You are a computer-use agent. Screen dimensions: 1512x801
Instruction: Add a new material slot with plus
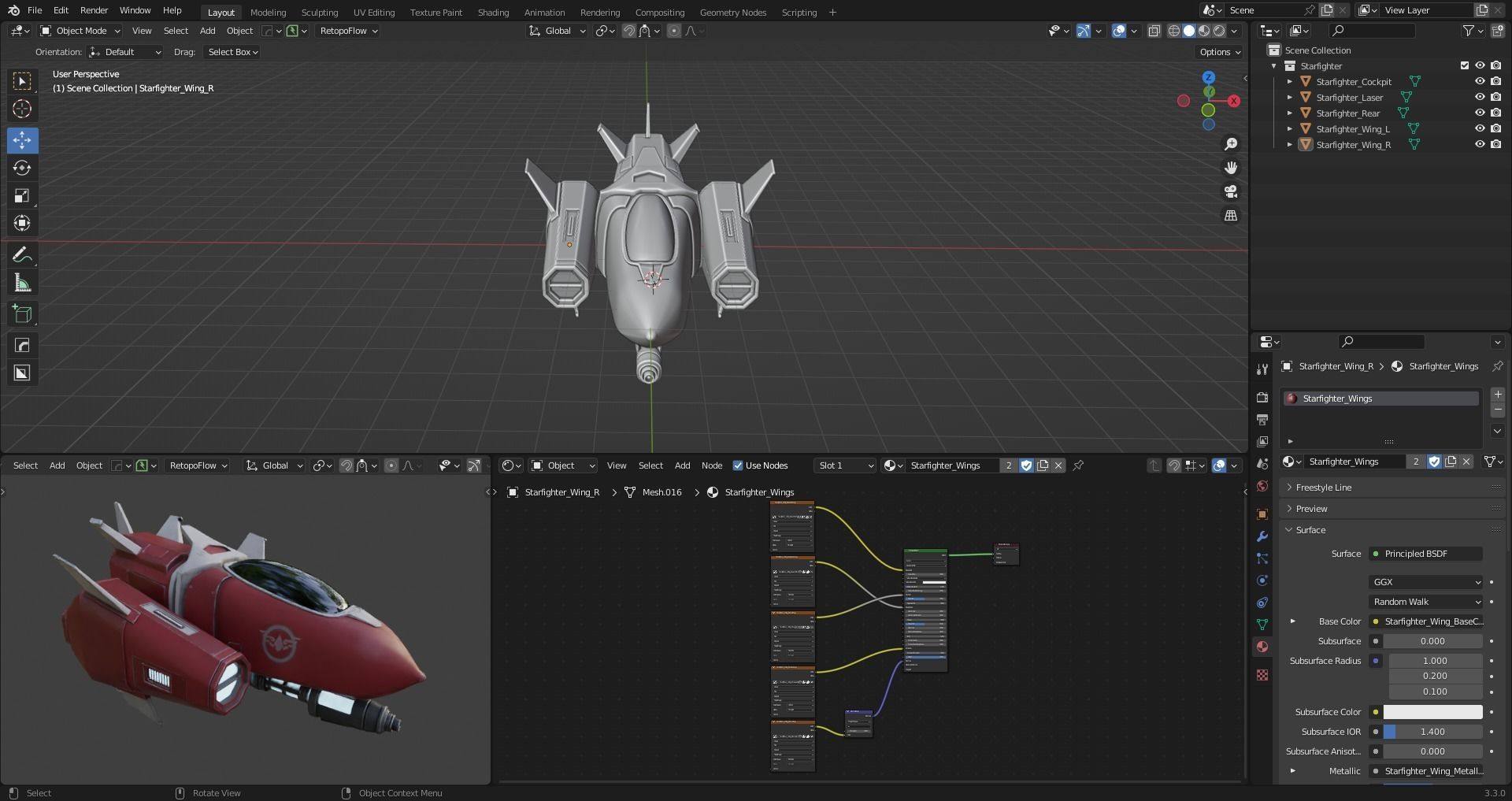[1498, 395]
